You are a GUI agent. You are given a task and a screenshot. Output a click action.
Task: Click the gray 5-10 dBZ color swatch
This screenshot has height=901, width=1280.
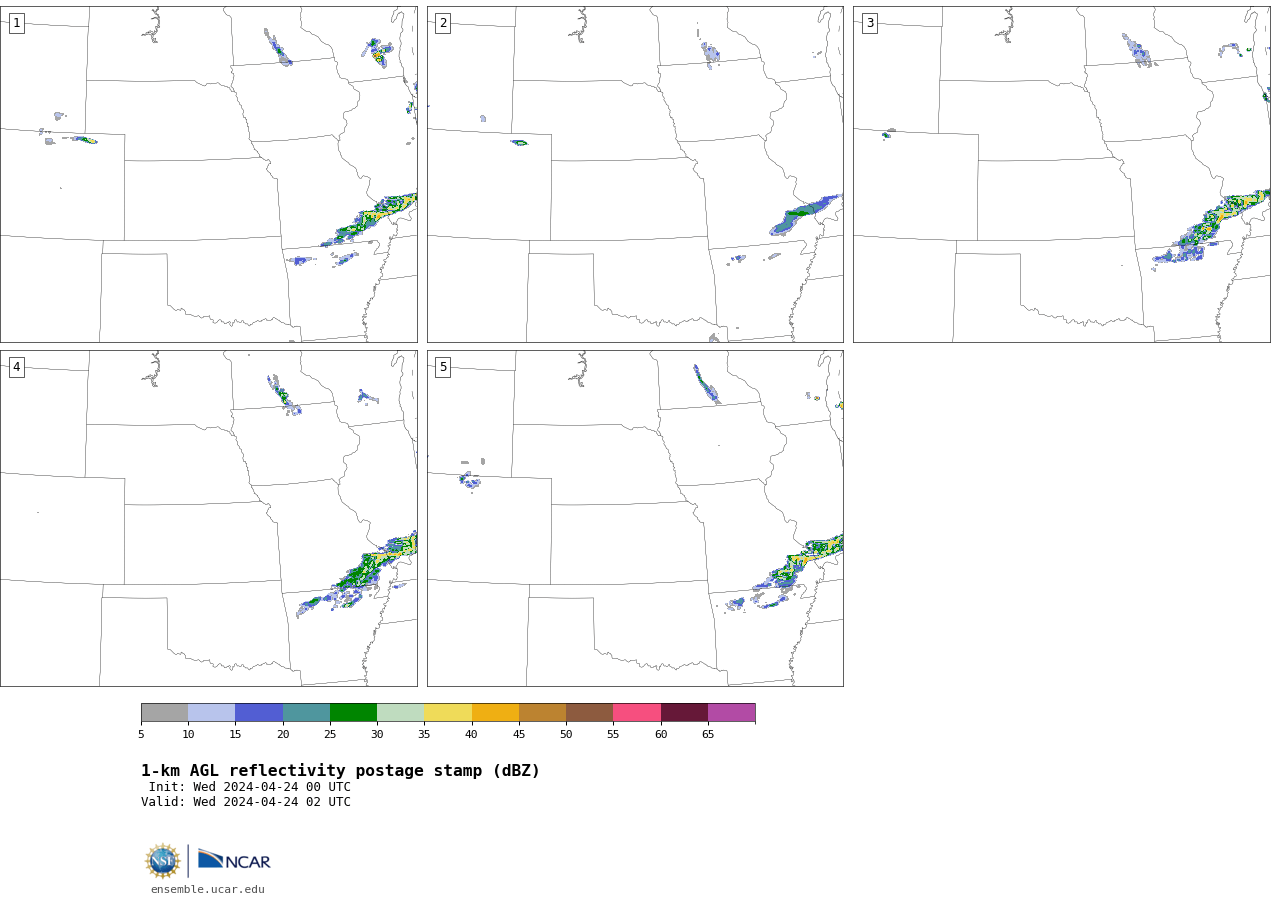pyautogui.click(x=164, y=712)
